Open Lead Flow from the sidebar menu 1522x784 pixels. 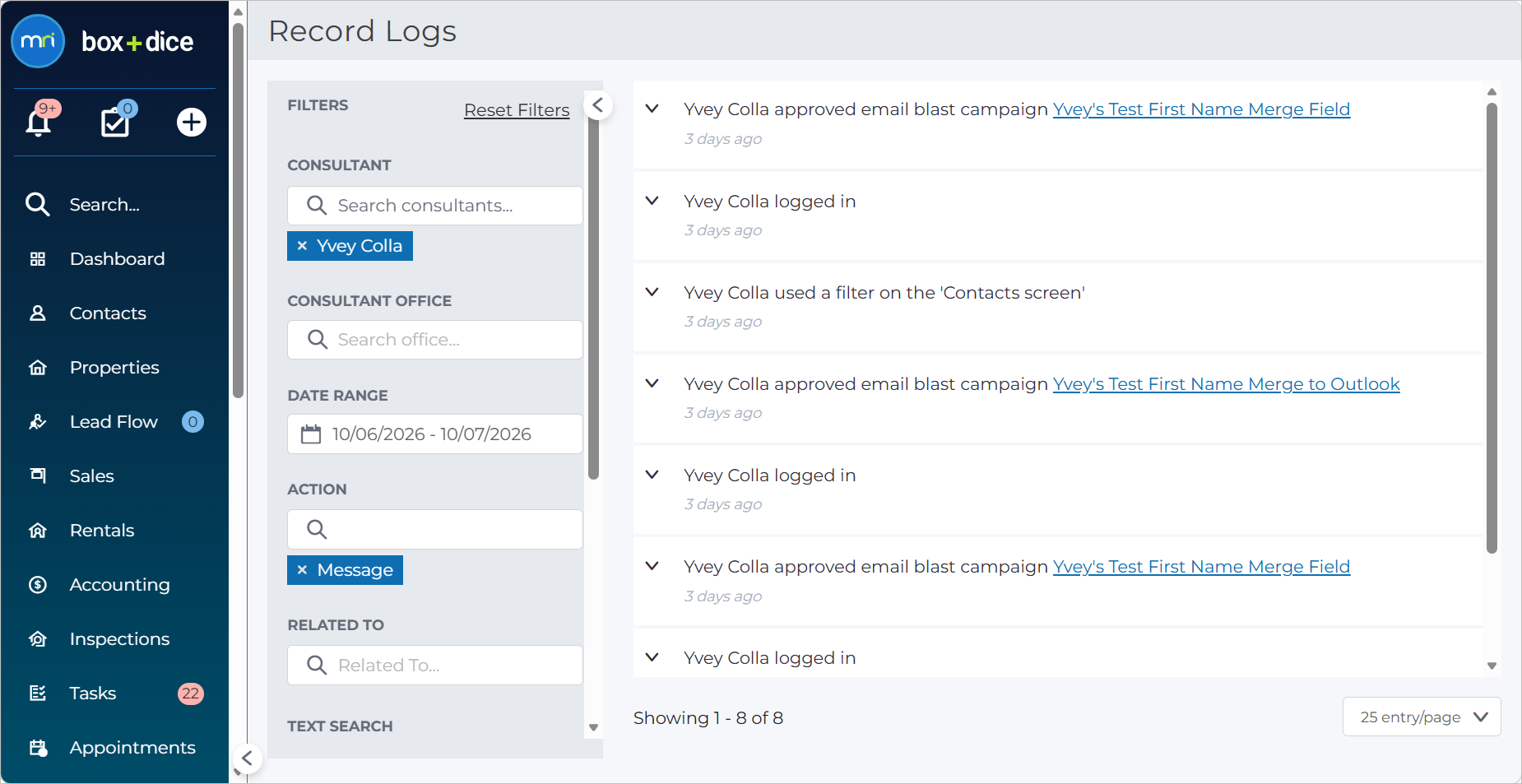[x=114, y=422]
